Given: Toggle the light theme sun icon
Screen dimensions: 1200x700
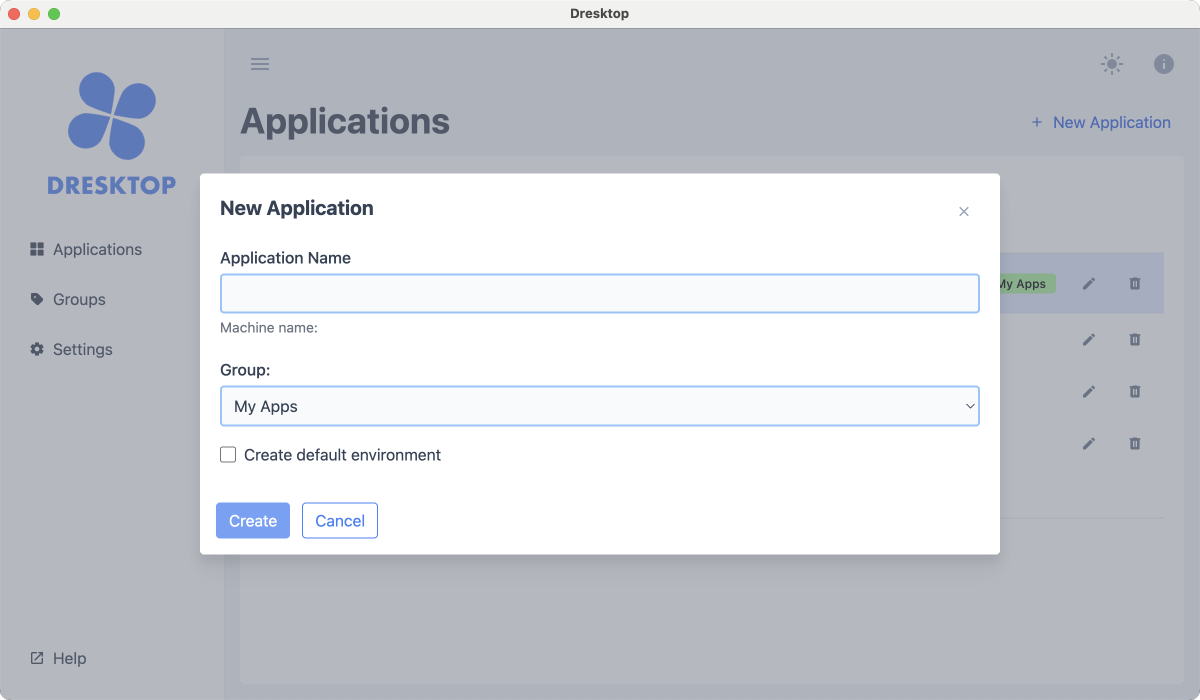Looking at the screenshot, I should pyautogui.click(x=1111, y=63).
